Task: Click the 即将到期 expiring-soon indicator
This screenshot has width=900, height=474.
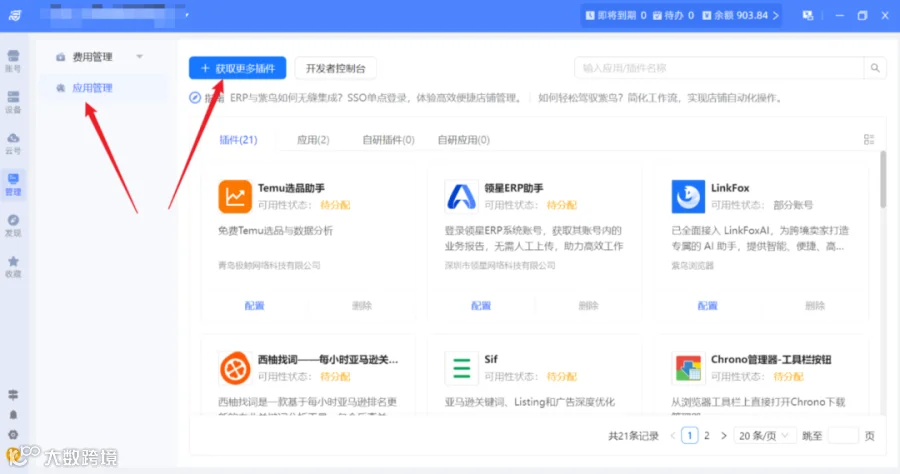Action: pos(616,15)
